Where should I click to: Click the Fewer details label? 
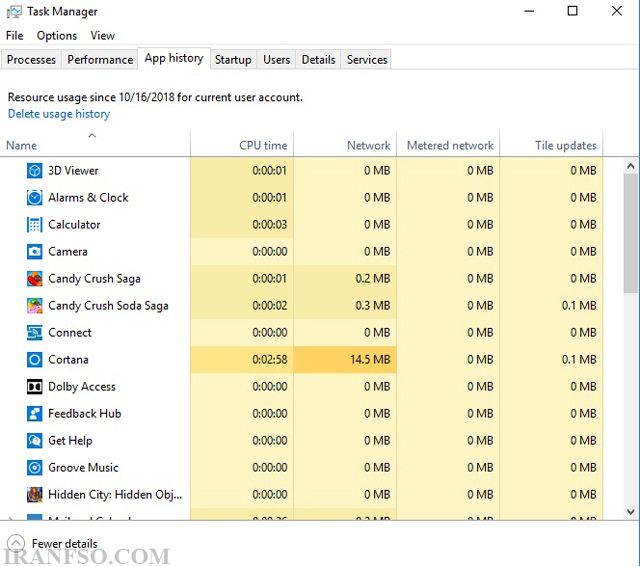coord(64,544)
